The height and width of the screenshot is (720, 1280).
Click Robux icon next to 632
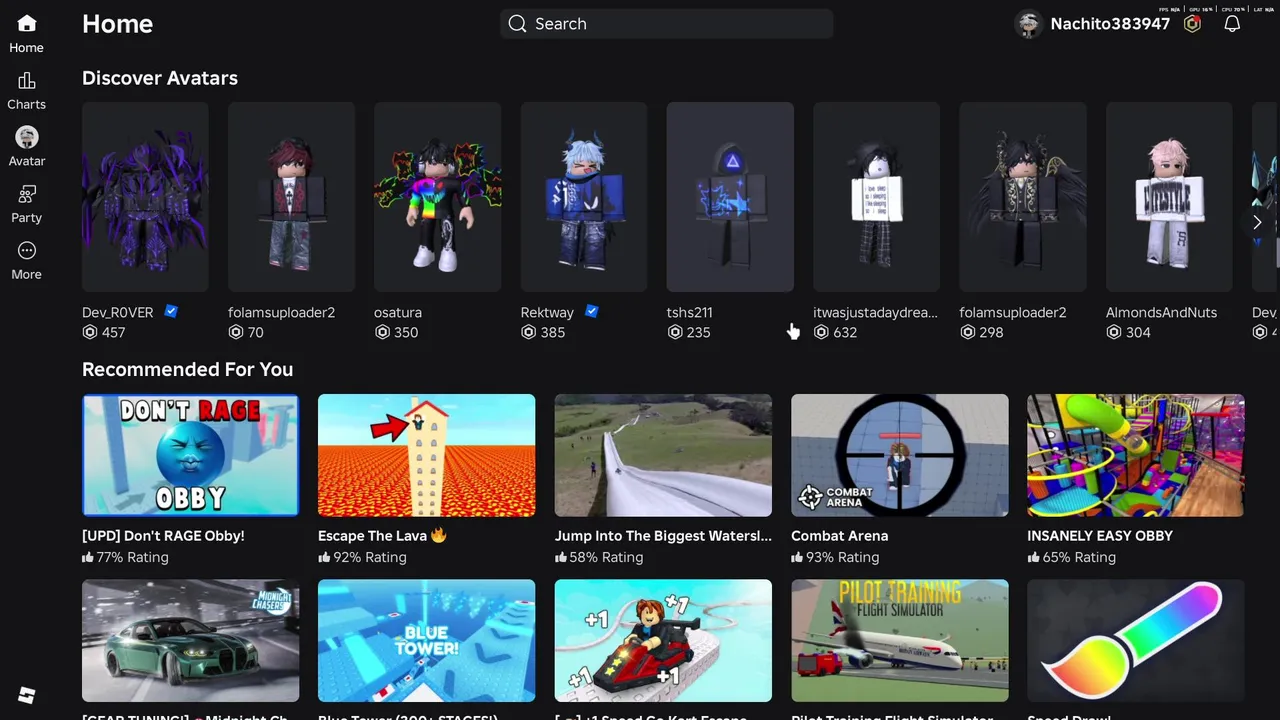point(821,332)
